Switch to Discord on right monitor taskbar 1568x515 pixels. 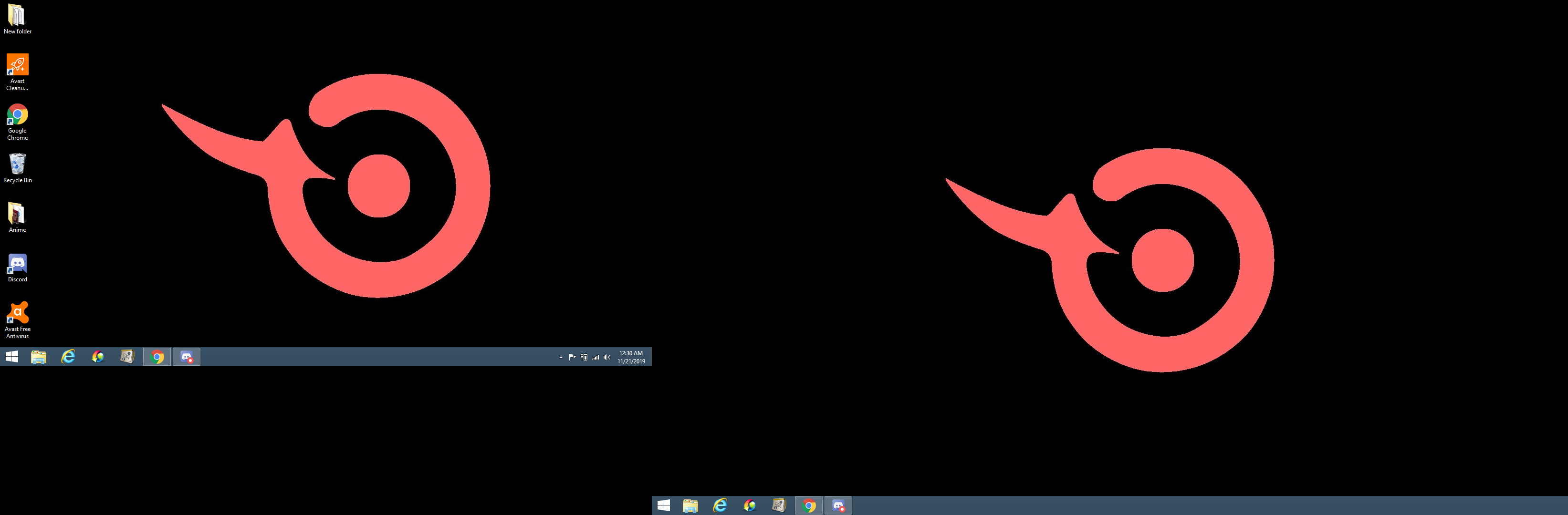(839, 506)
